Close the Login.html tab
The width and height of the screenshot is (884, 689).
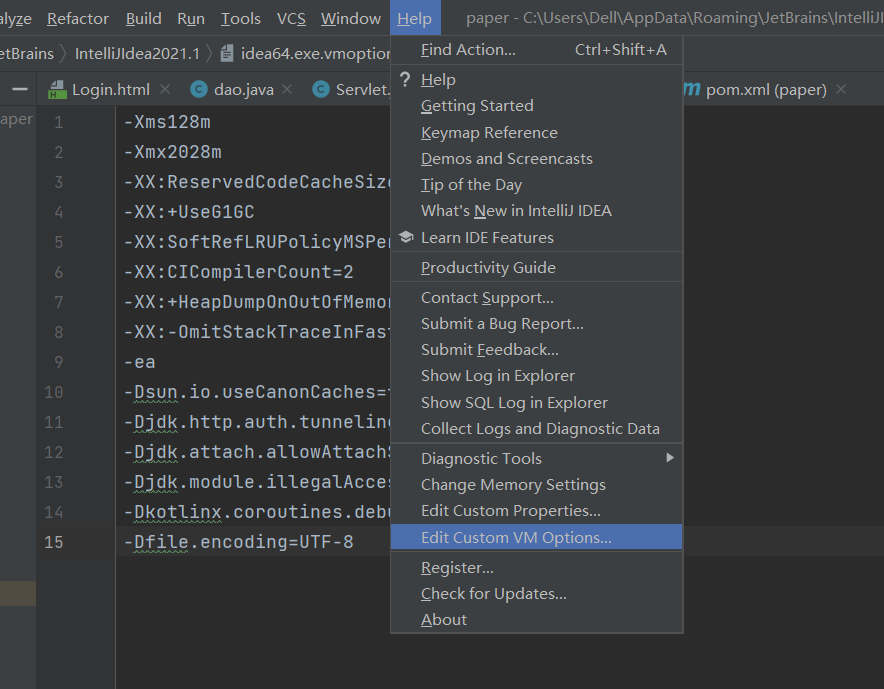click(165, 89)
